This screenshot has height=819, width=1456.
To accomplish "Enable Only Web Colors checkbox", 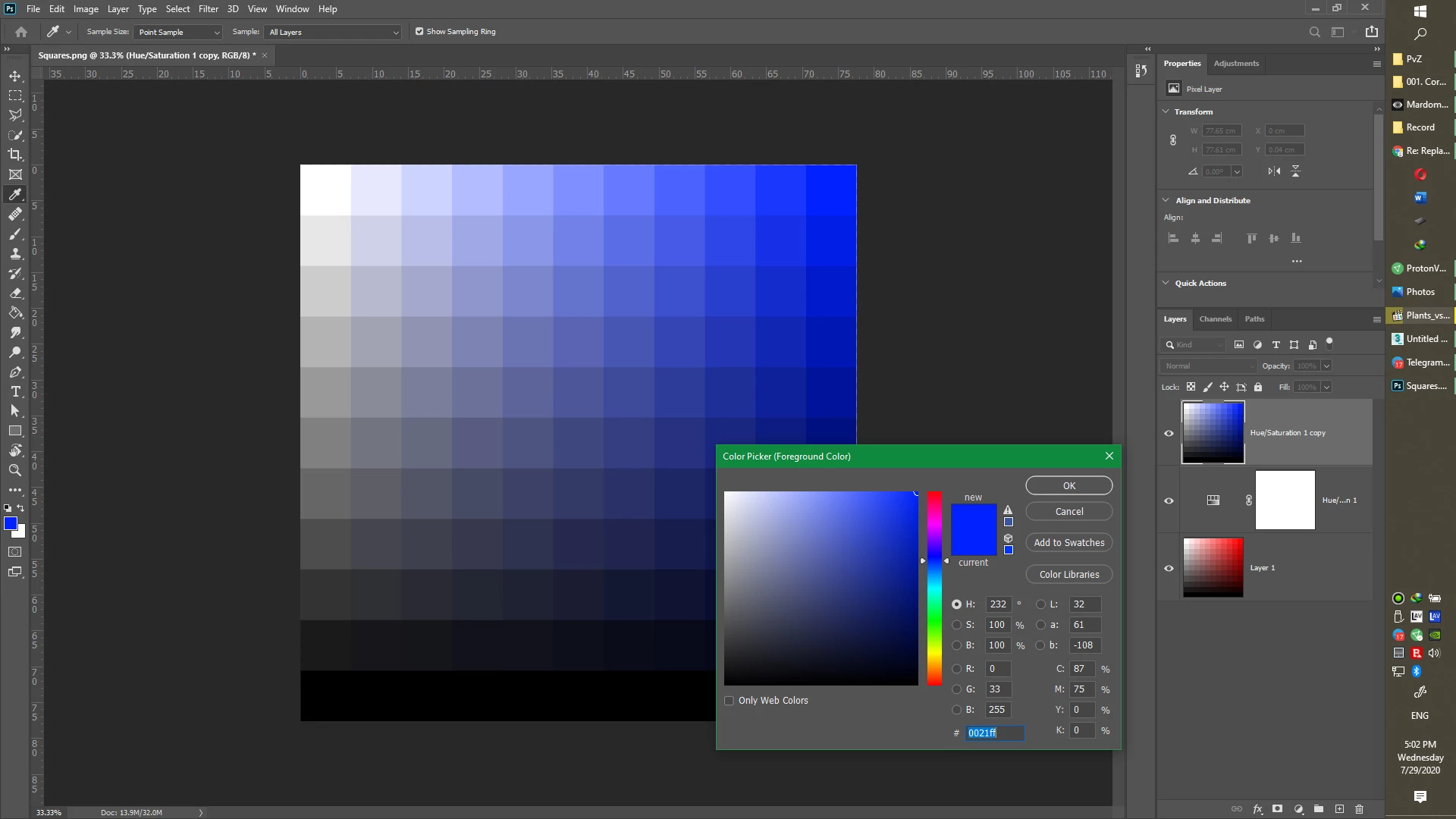I will coord(729,701).
